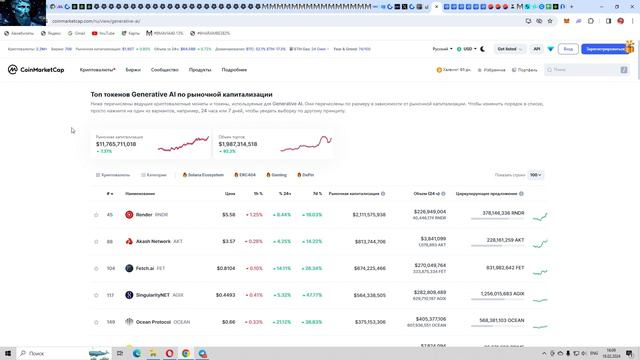640x360 pixels.
Task: Open the Gmail bookmark
Action: [76, 33]
